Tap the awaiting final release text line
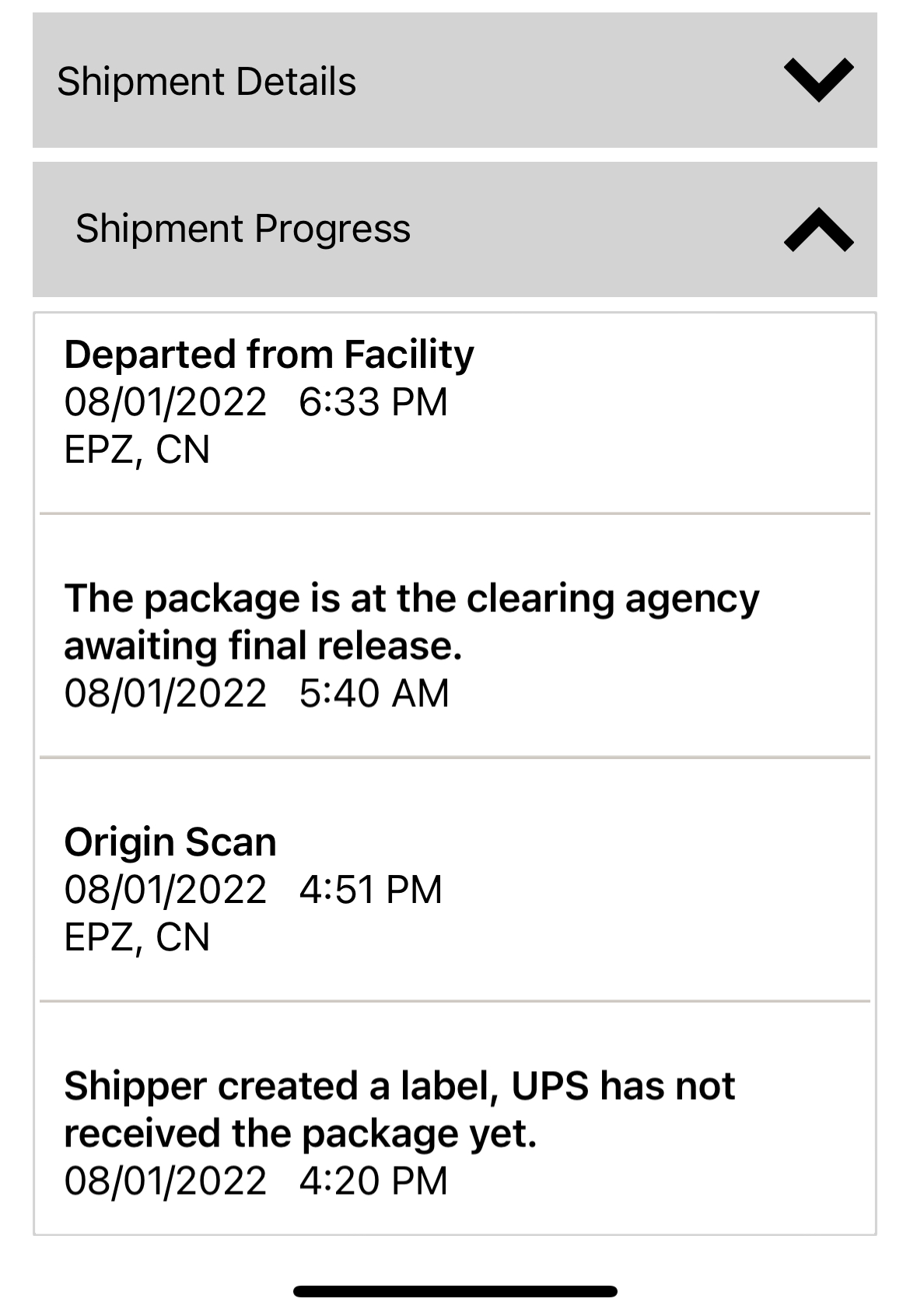 coord(263,646)
